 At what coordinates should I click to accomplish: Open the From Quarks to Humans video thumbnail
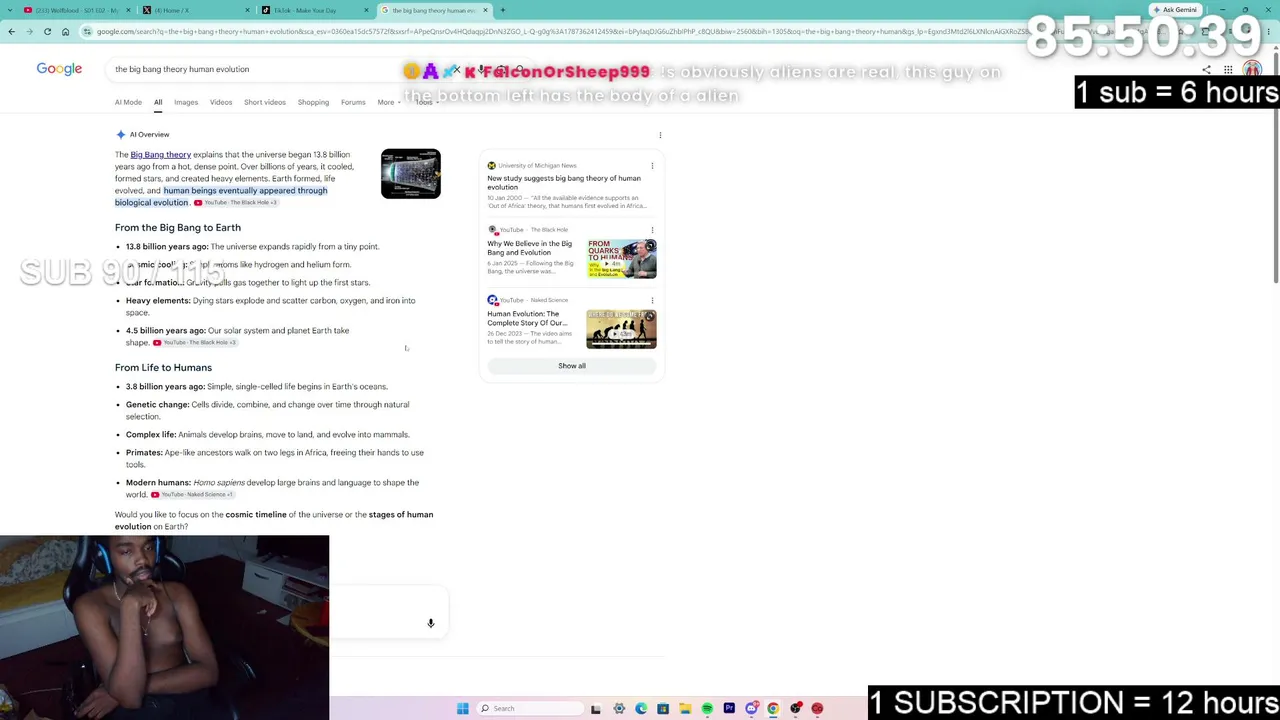pos(622,259)
